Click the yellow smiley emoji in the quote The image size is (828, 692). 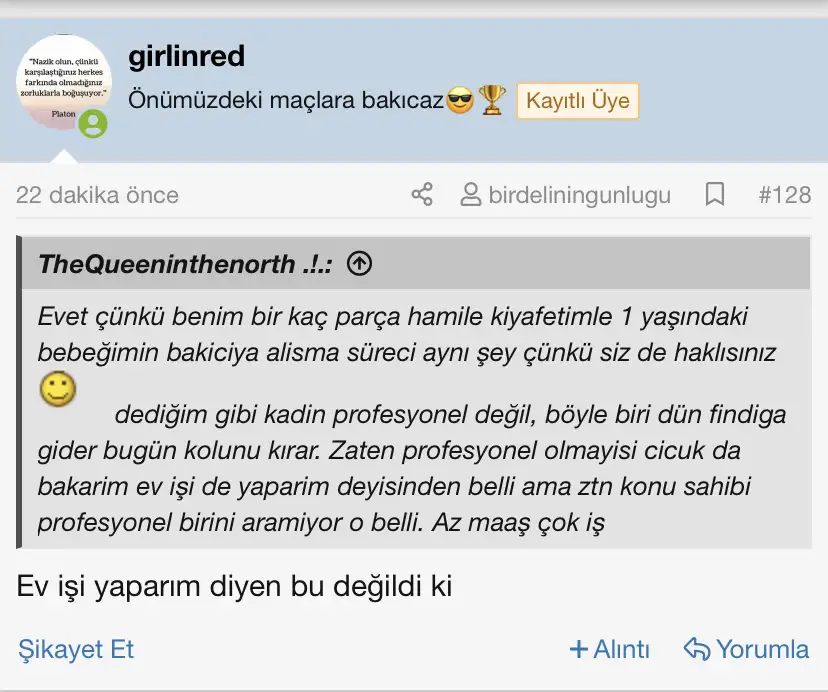(58, 388)
